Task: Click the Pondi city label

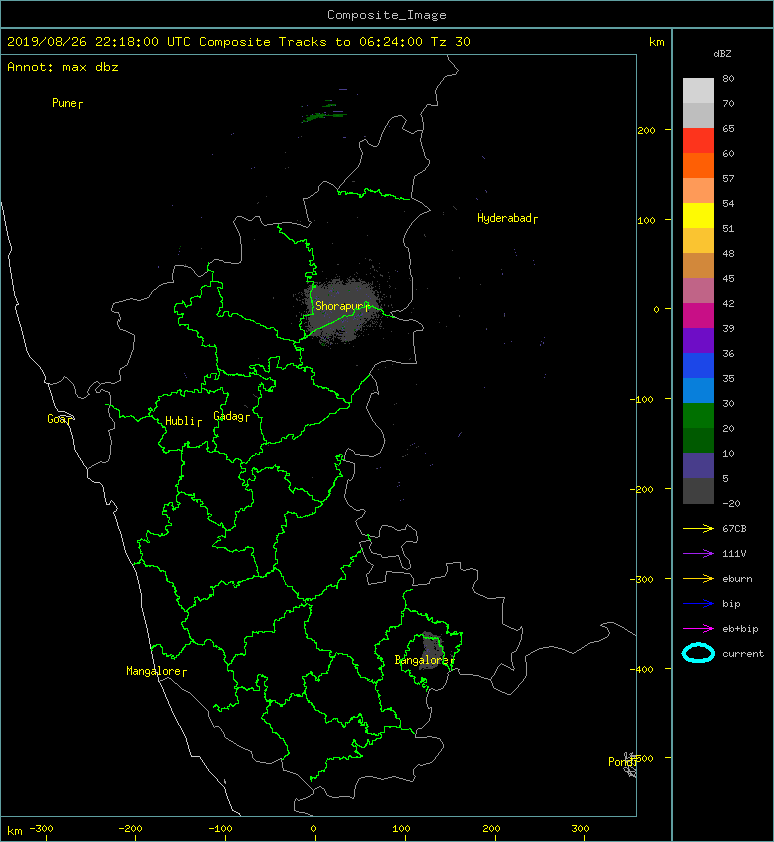Action: (x=621, y=762)
